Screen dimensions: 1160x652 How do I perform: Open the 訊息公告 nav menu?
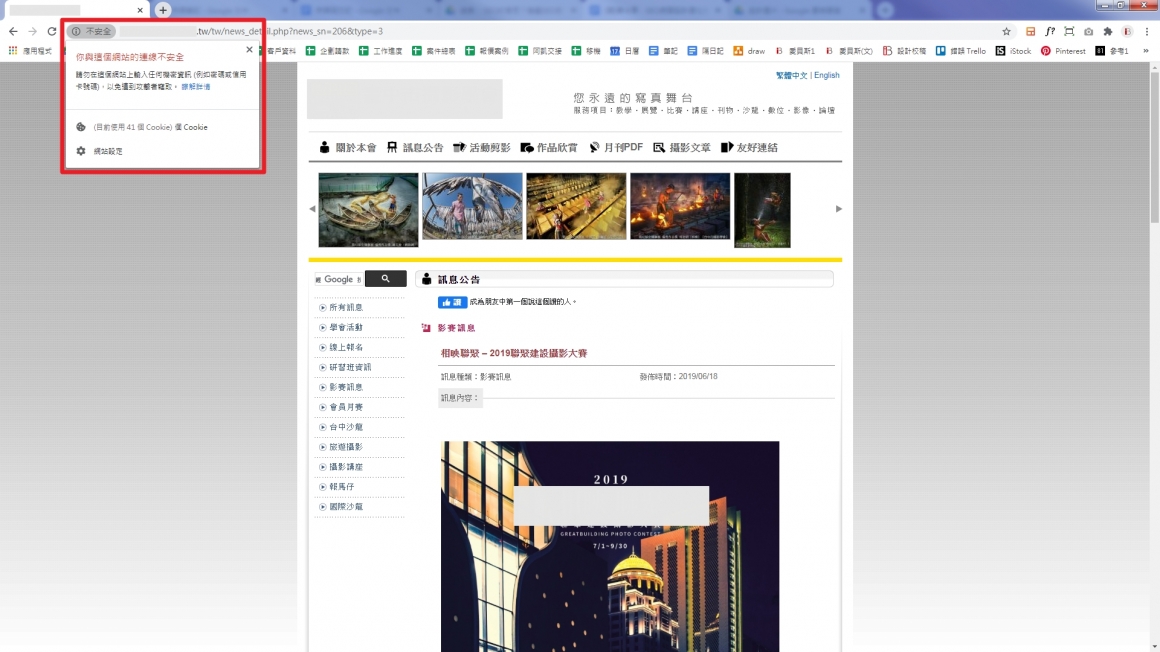tap(415, 147)
